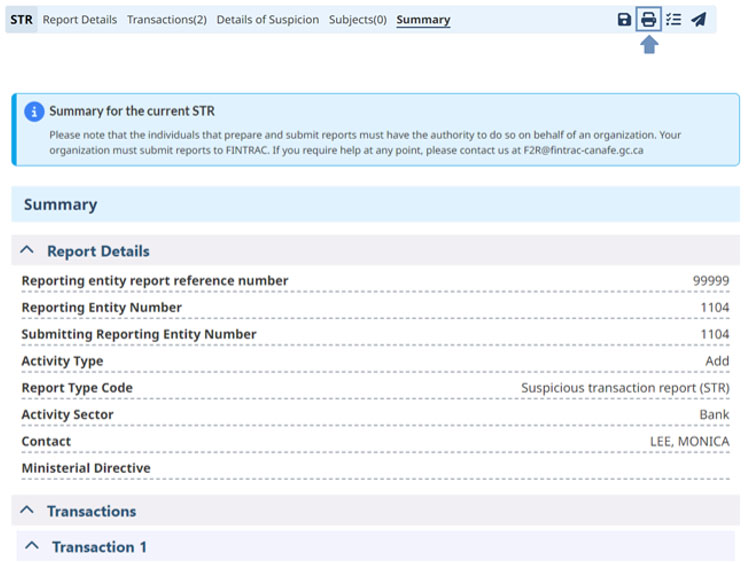Click the Reporting entity report reference number label
Image resolution: width=750 pixels, height=562 pixels.
pyautogui.click(x=155, y=281)
